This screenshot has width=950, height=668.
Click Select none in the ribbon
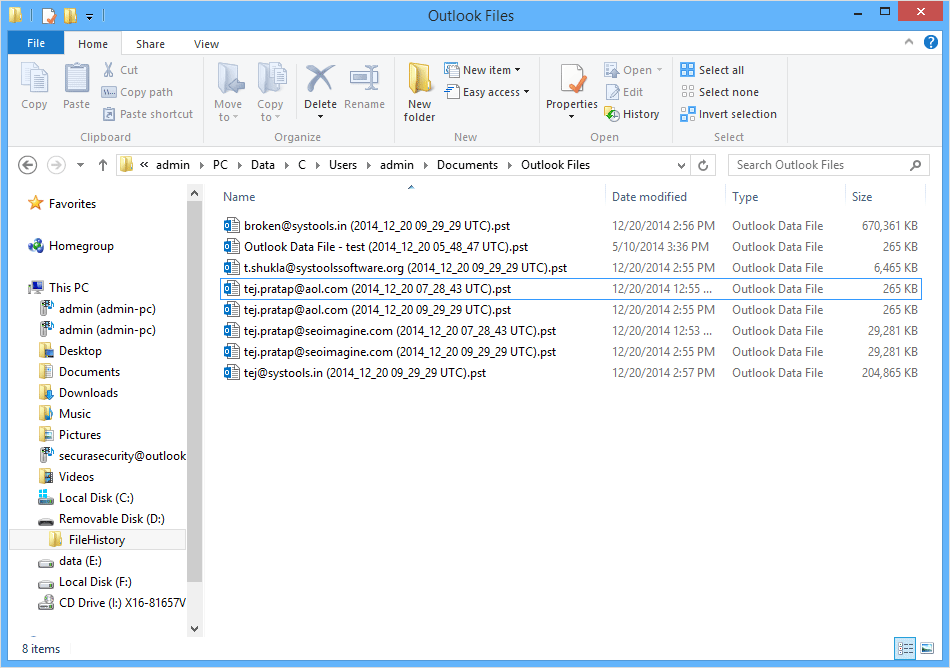click(x=719, y=92)
